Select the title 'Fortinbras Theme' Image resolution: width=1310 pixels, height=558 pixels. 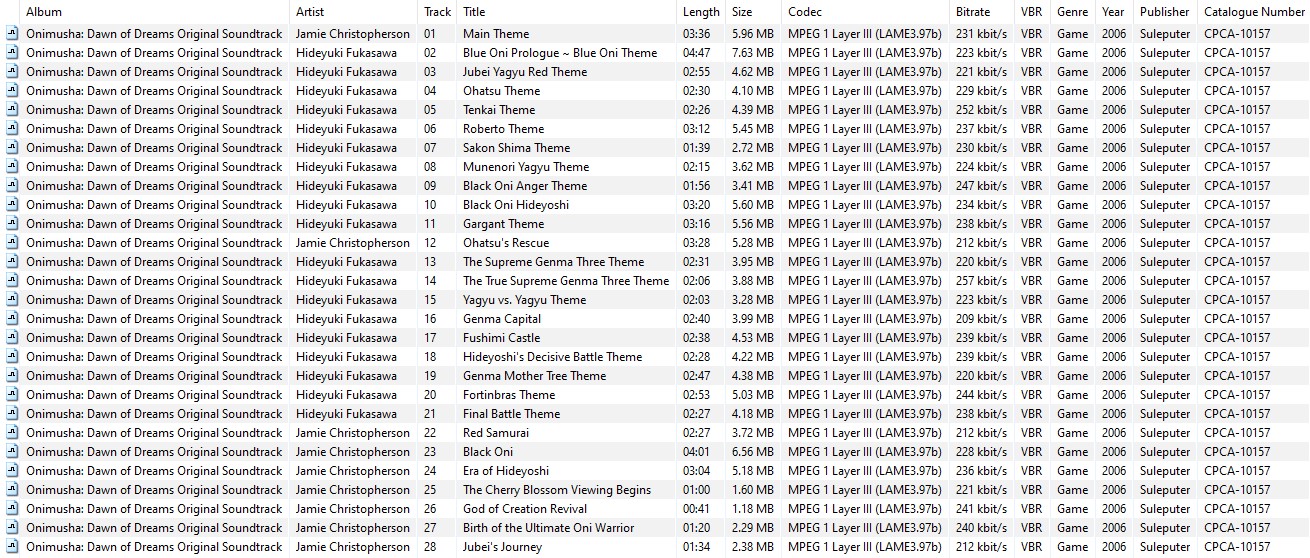509,395
